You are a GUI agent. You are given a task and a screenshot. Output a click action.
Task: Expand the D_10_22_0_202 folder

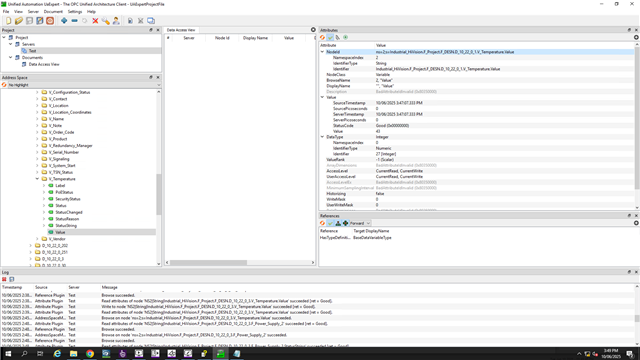(x=31, y=246)
